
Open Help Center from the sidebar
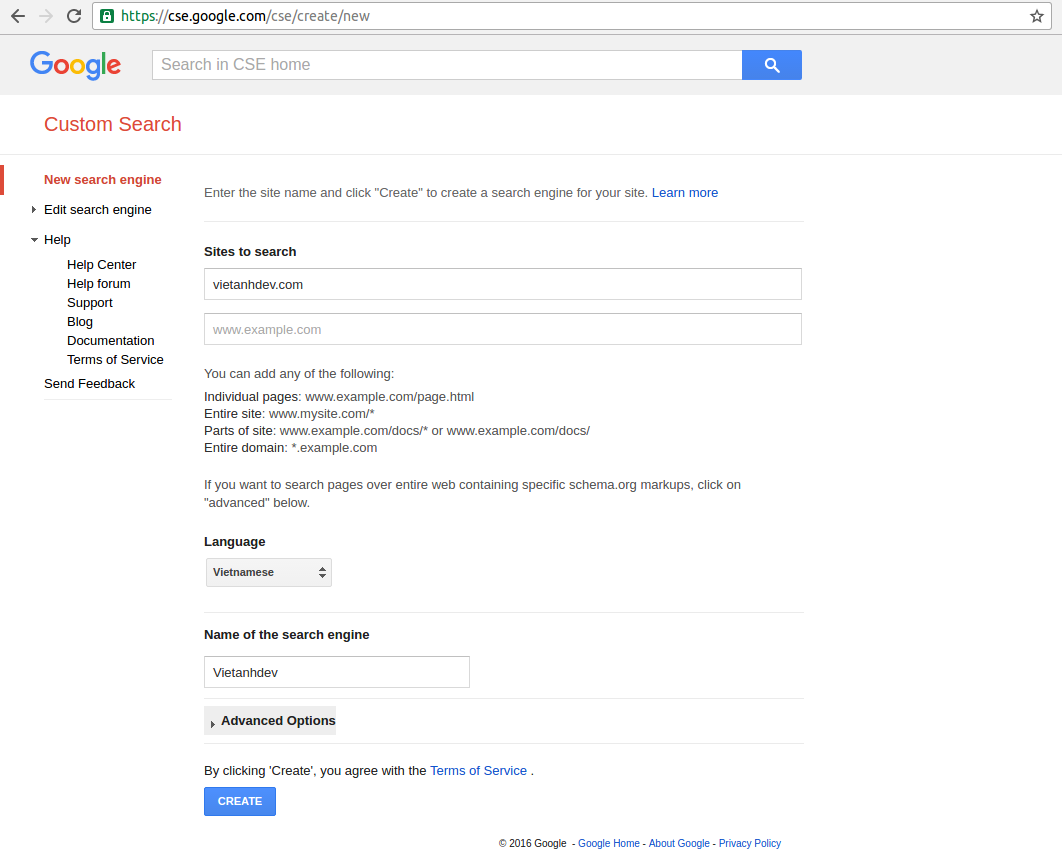tap(101, 265)
